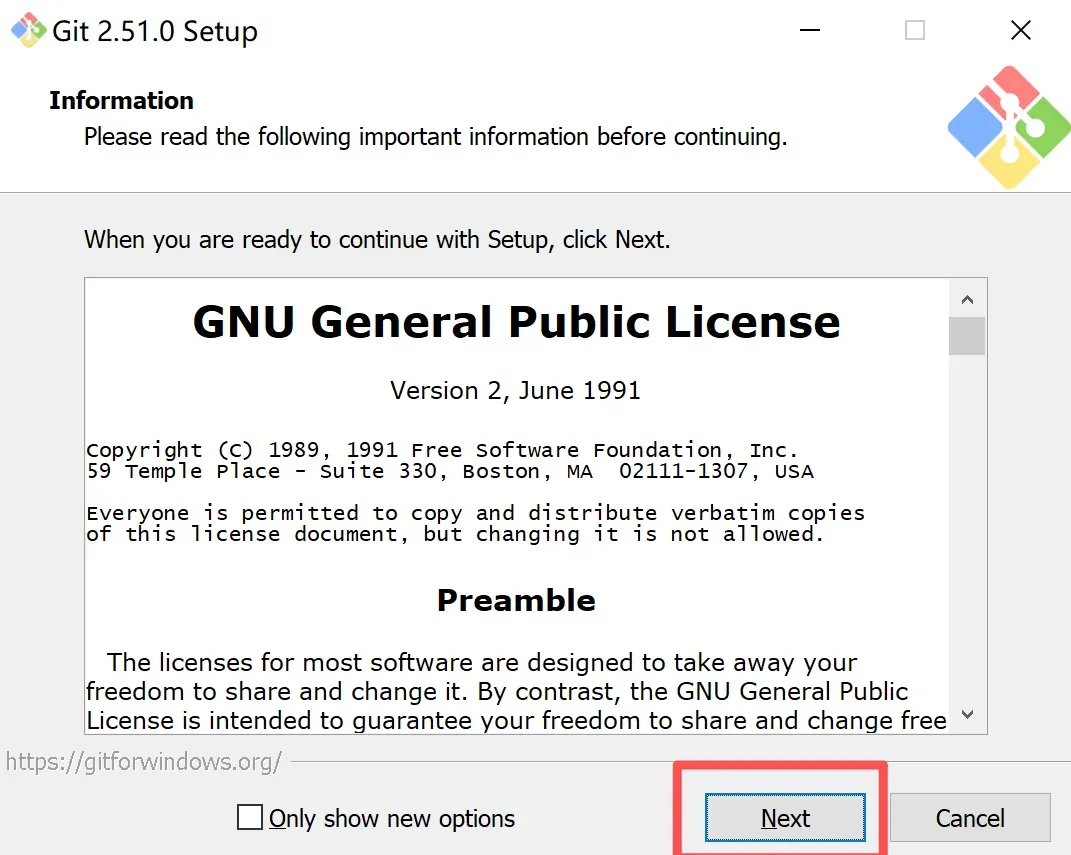Click the Git icon in title bar
This screenshot has height=855, width=1071.
click(x=28, y=30)
